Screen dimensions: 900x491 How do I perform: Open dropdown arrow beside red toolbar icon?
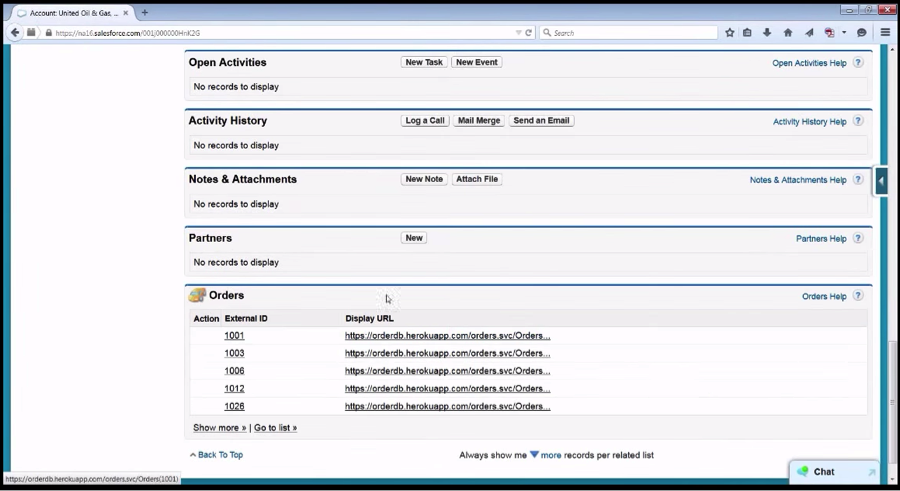tap(844, 33)
